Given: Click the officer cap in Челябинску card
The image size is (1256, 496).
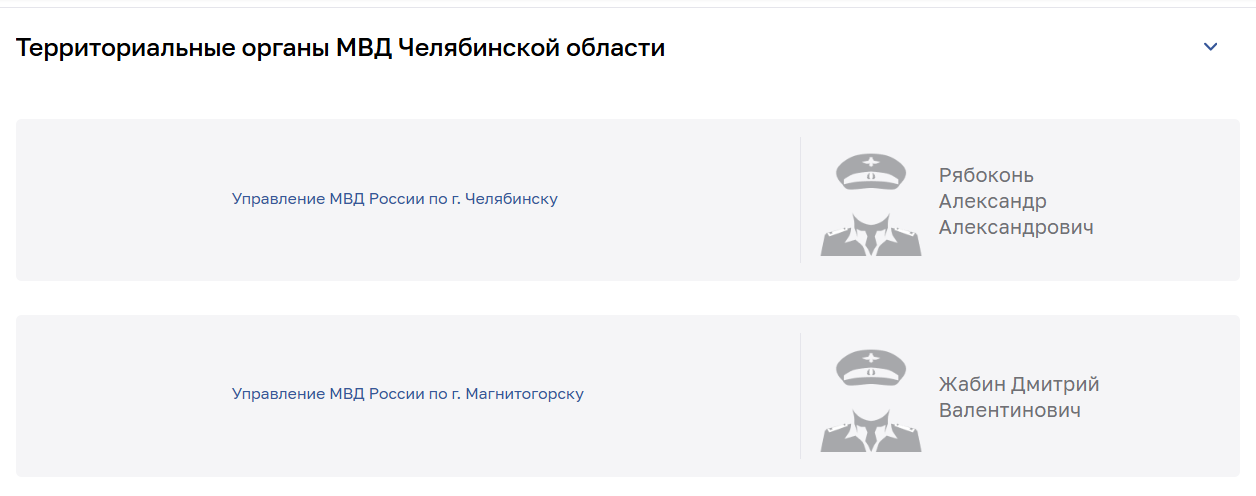Looking at the screenshot, I should click(x=871, y=171).
